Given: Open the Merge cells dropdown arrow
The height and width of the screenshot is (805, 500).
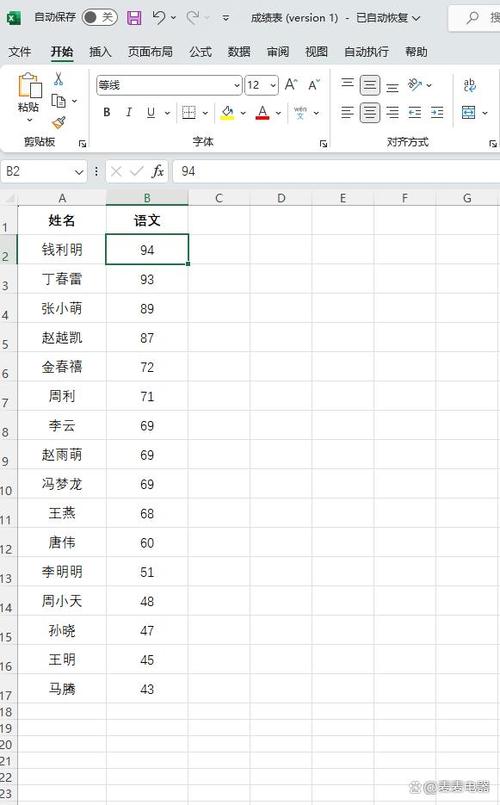Looking at the screenshot, I should click(485, 113).
